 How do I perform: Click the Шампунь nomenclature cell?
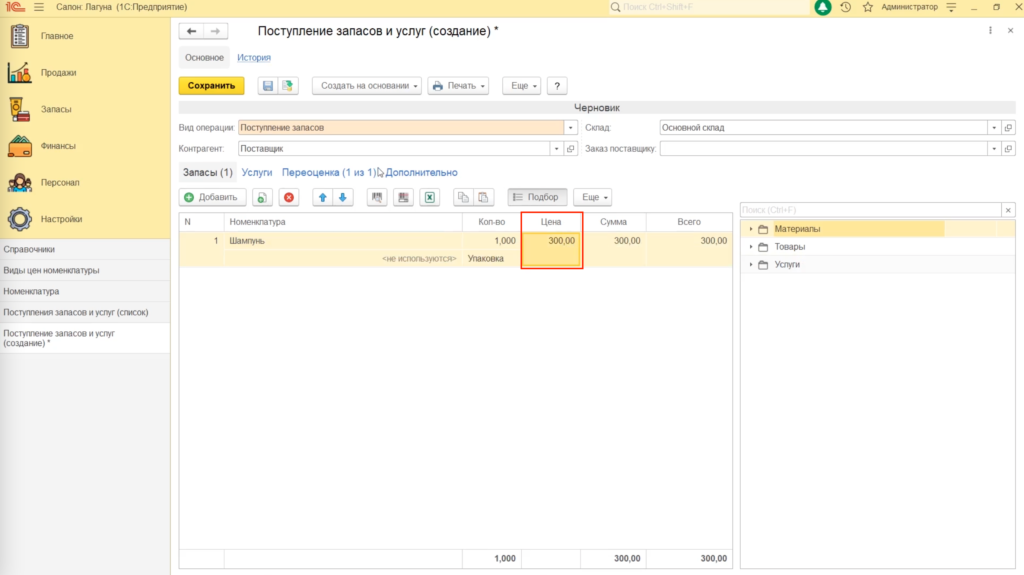pyautogui.click(x=343, y=241)
